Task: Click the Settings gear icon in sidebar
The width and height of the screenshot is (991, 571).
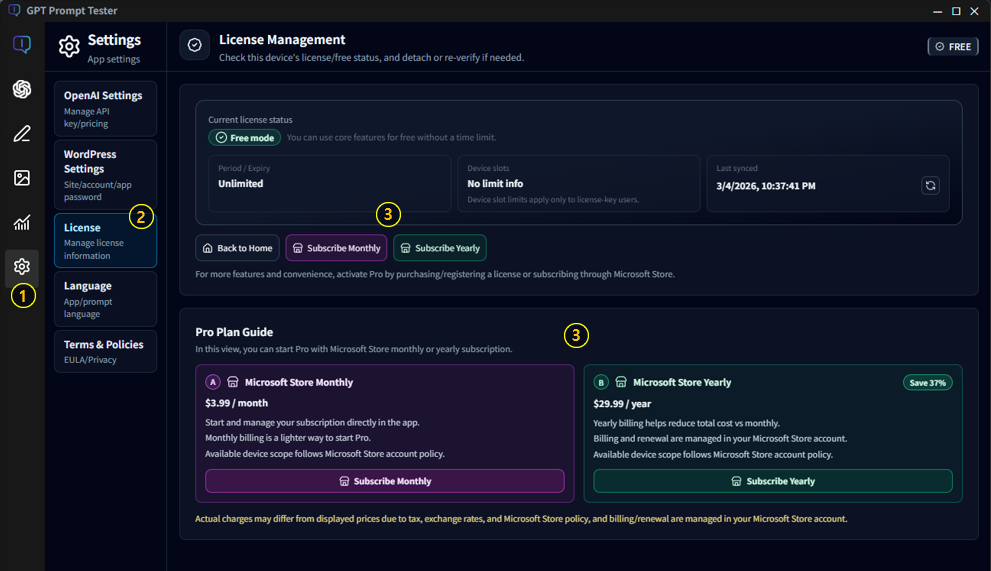Action: 22,266
